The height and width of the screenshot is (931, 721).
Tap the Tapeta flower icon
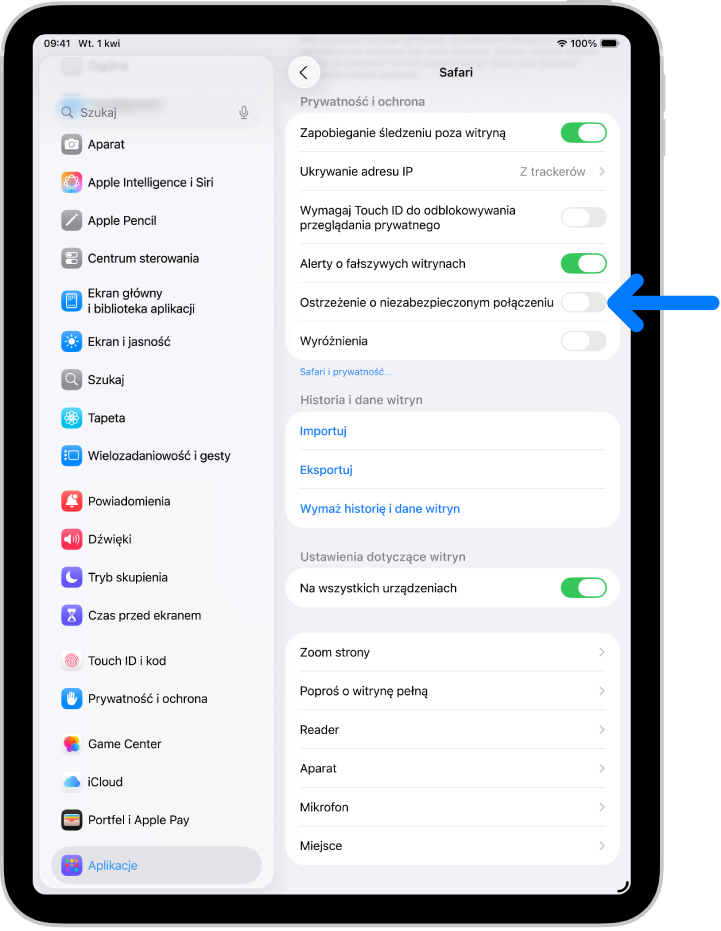pos(72,418)
